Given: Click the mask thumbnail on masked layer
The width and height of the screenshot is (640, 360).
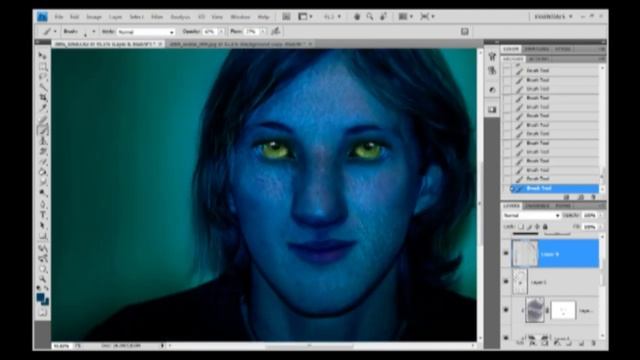Looking at the screenshot, I should [x=563, y=311].
